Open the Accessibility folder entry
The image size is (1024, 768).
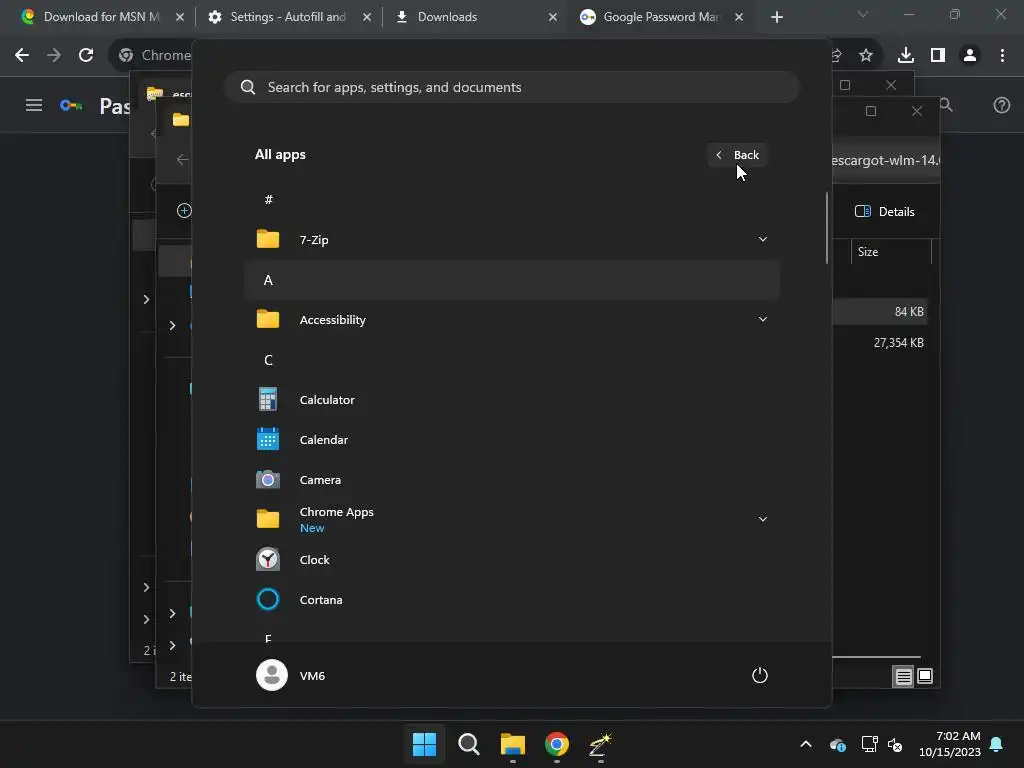click(512, 320)
